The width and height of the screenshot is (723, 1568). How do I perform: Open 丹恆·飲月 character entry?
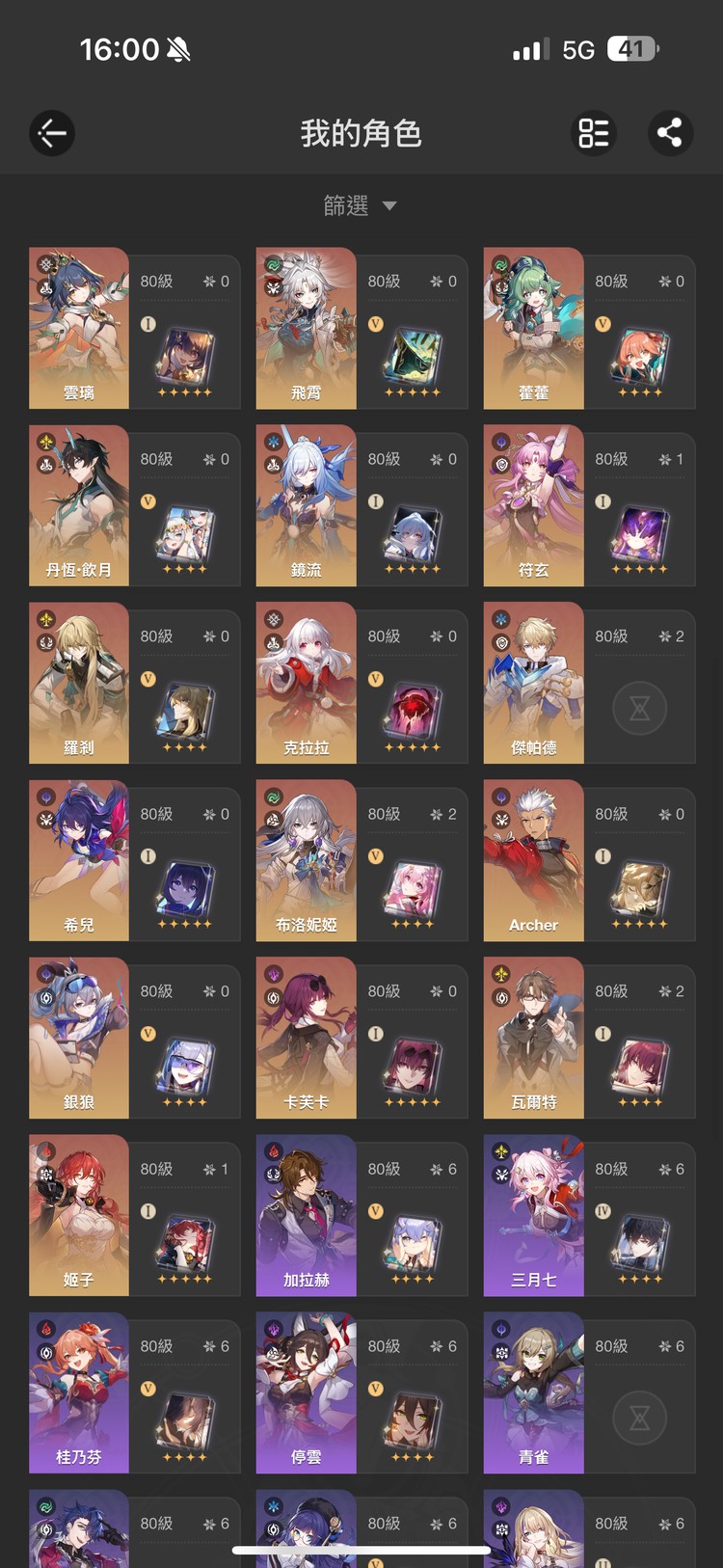click(135, 505)
